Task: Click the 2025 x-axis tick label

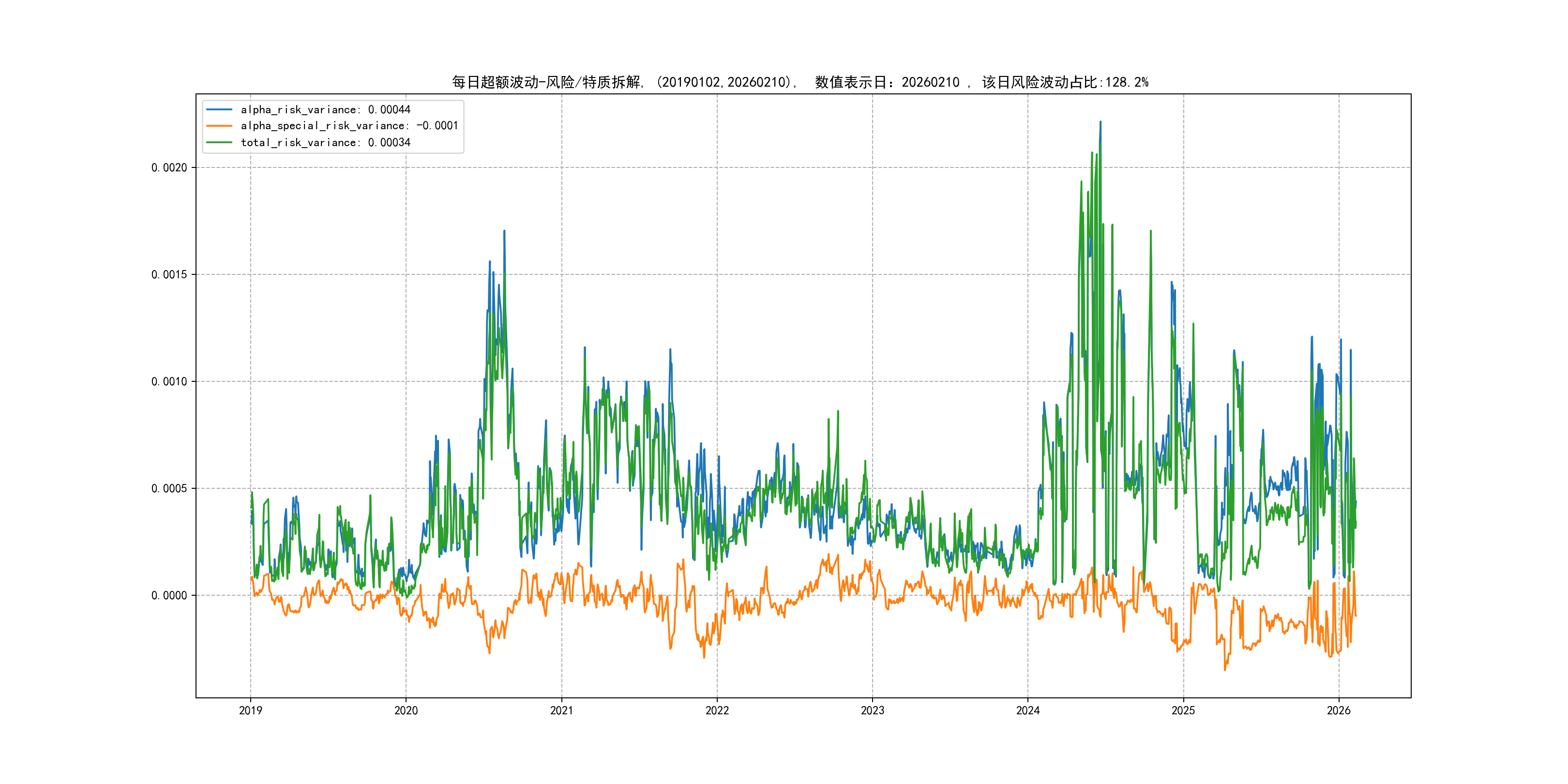Action: 1183,710
